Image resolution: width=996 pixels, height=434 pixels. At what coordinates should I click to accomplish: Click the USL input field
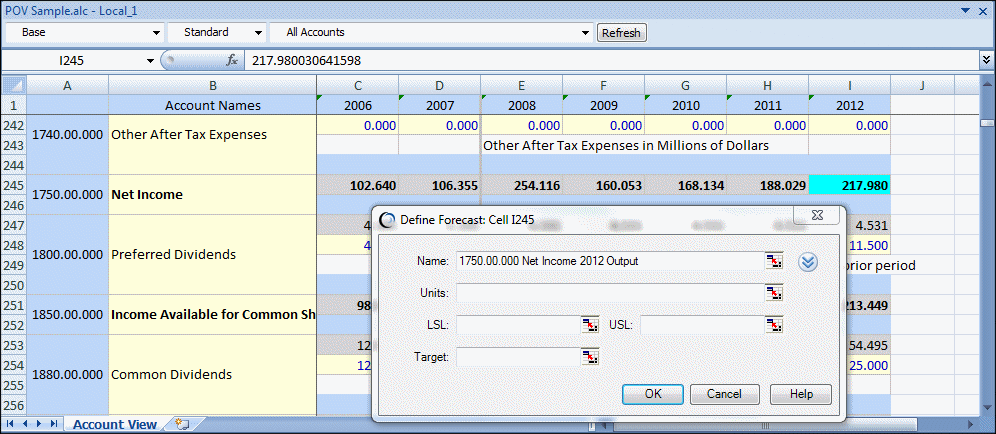coord(703,325)
